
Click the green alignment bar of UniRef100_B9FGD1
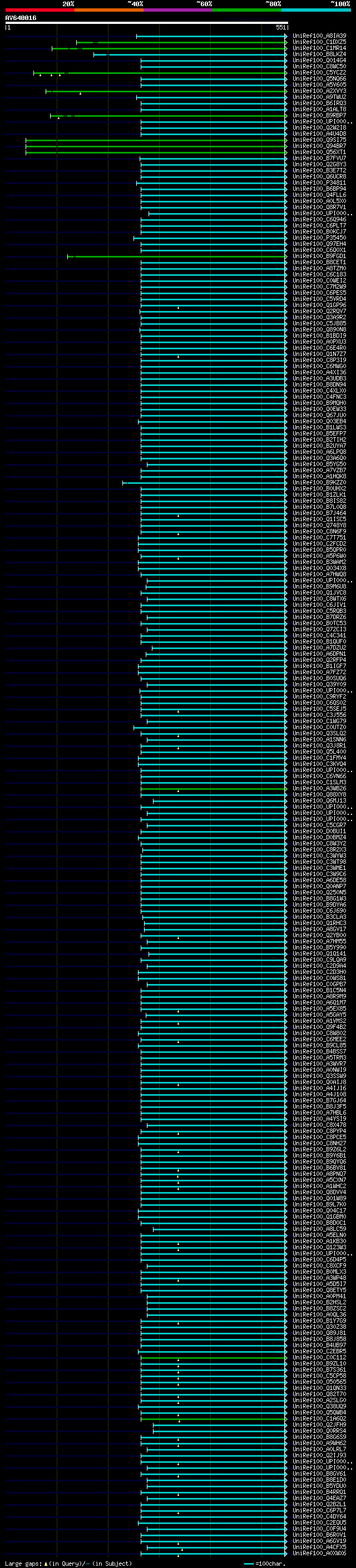(177, 256)
